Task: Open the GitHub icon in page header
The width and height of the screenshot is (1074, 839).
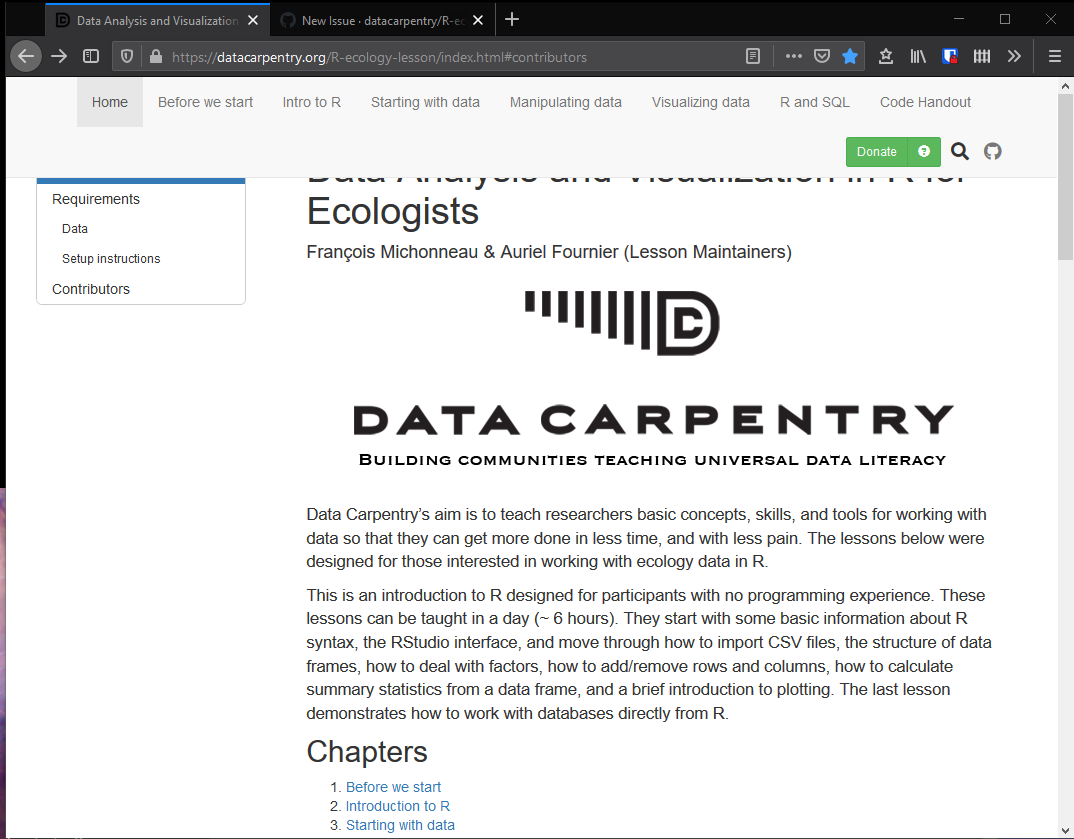Action: tap(992, 151)
